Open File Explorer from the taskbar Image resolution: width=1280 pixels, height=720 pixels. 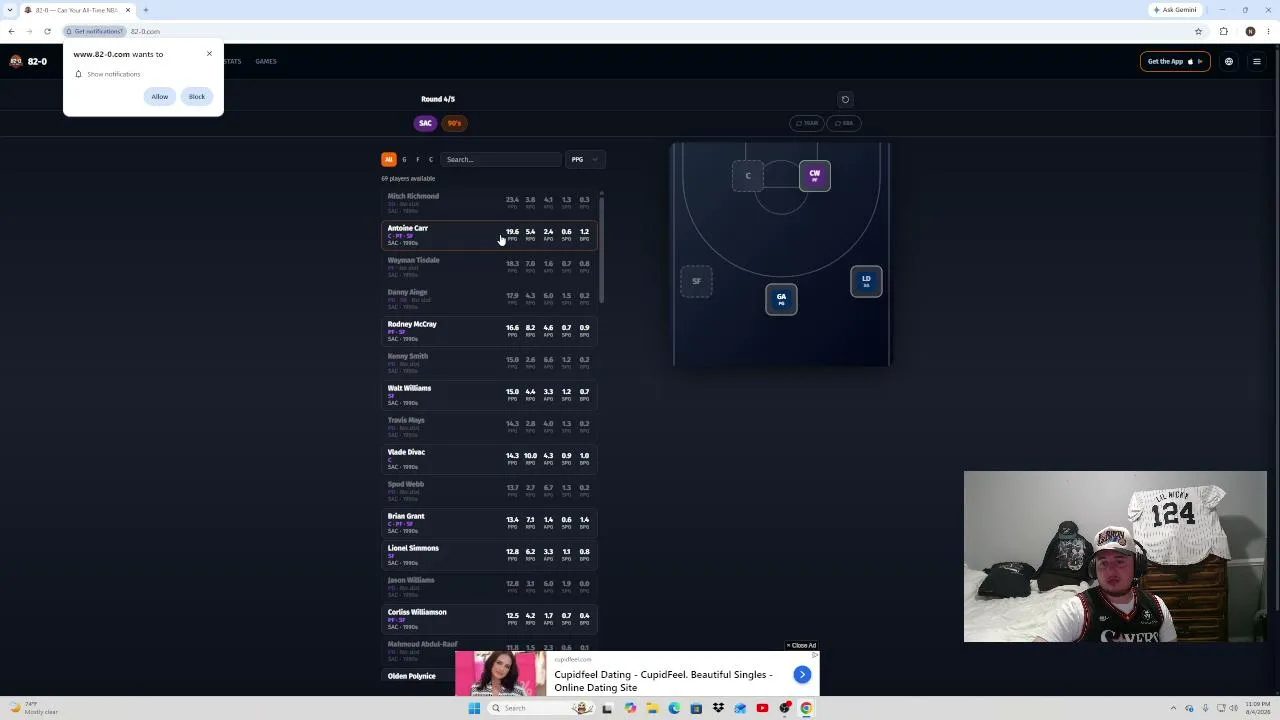coord(652,708)
